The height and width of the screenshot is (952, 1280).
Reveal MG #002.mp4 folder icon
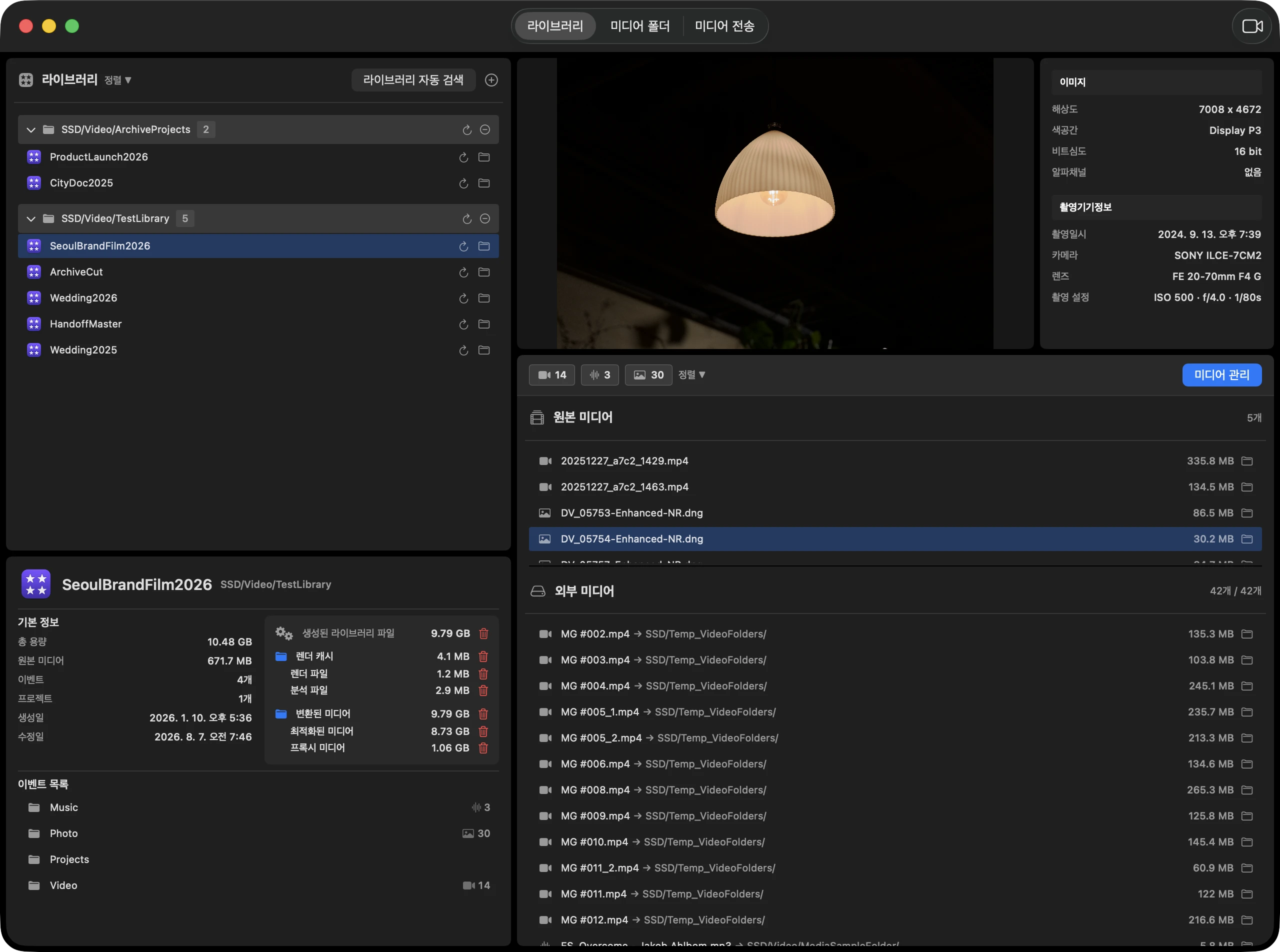[x=1247, y=634]
